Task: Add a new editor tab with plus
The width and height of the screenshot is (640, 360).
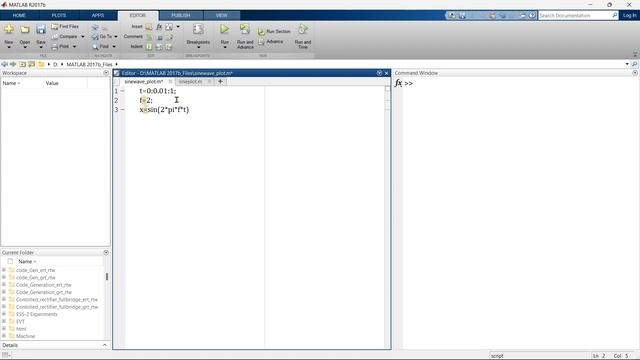Action: (220, 82)
